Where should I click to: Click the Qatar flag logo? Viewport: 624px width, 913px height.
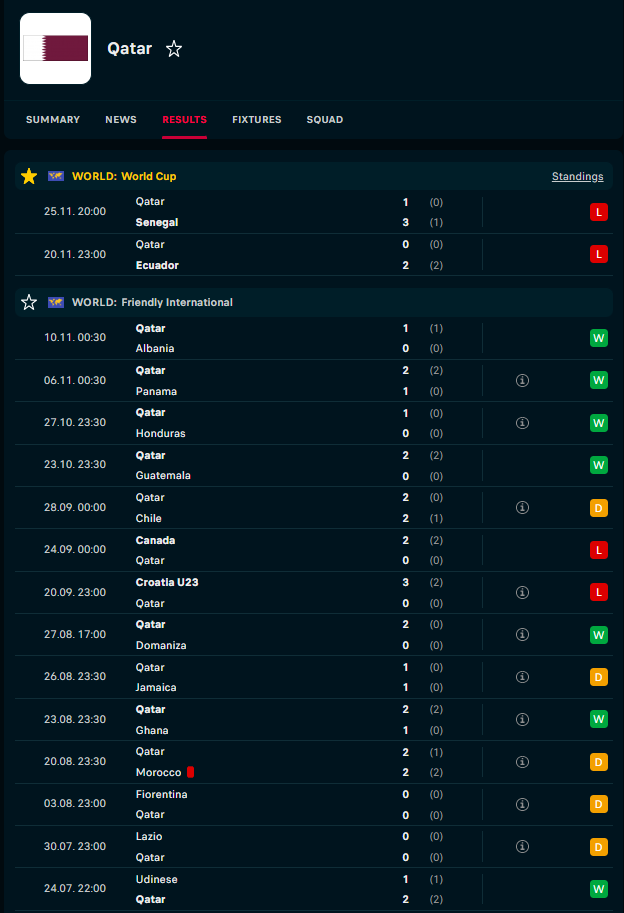[55, 48]
